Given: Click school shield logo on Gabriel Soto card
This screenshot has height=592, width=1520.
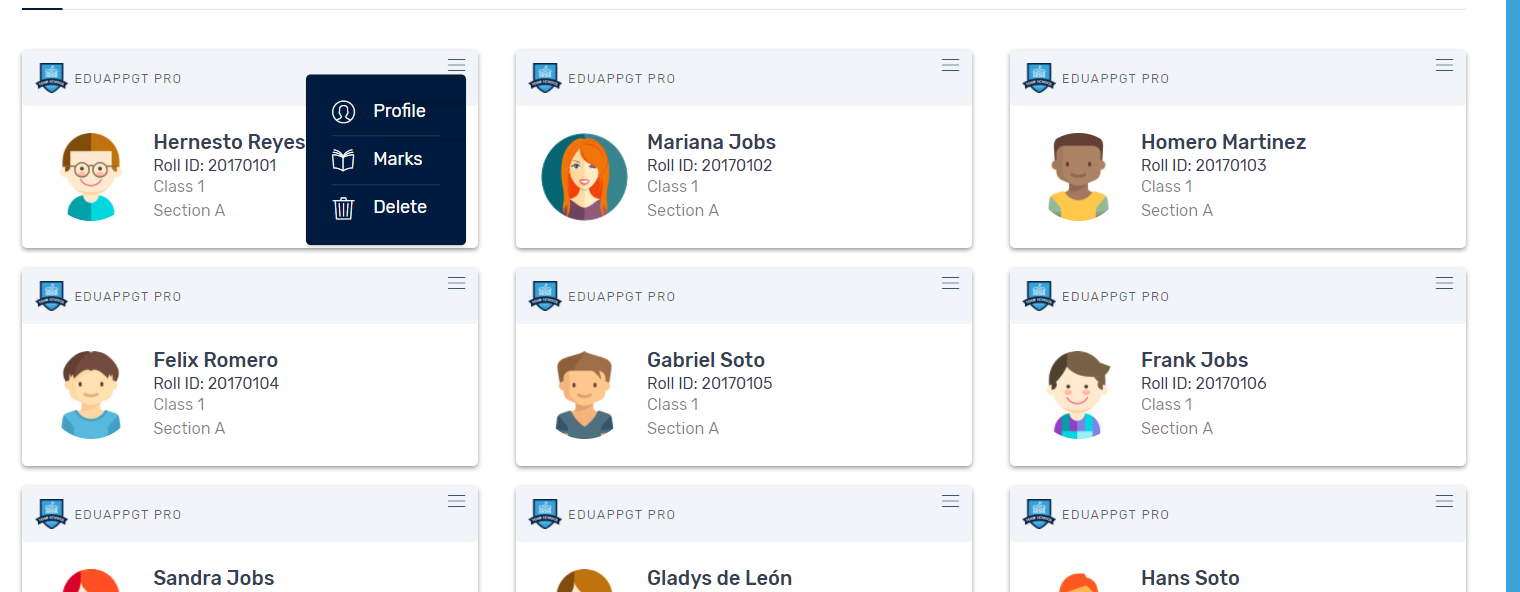Looking at the screenshot, I should (545, 296).
